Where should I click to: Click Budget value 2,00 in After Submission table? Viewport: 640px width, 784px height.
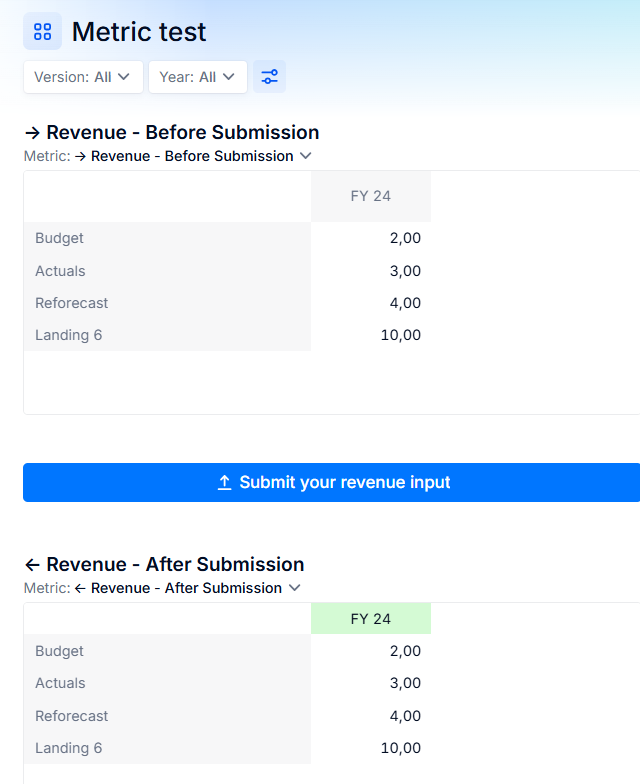[x=406, y=651]
